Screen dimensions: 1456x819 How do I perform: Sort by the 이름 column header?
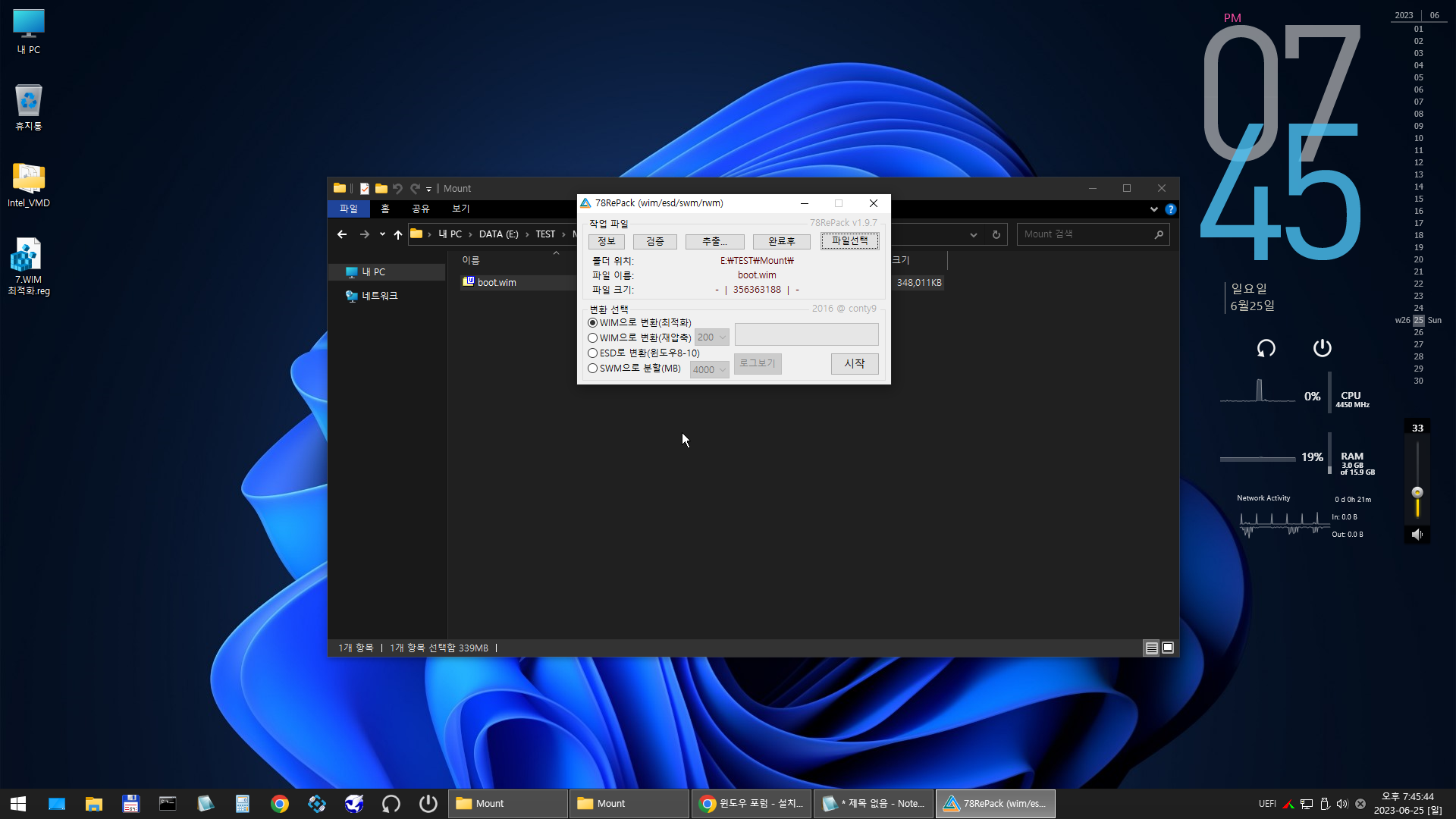pos(471,260)
